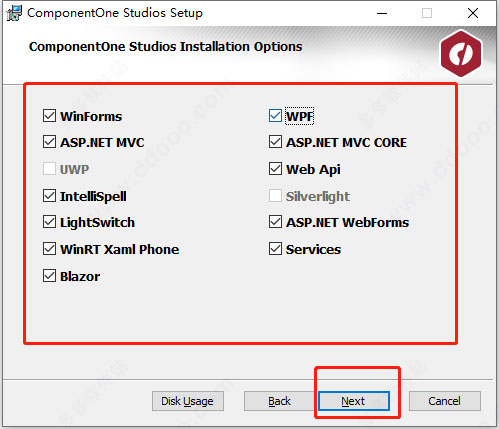Toggle ASP.NET MVC CORE checkbox

[275, 142]
